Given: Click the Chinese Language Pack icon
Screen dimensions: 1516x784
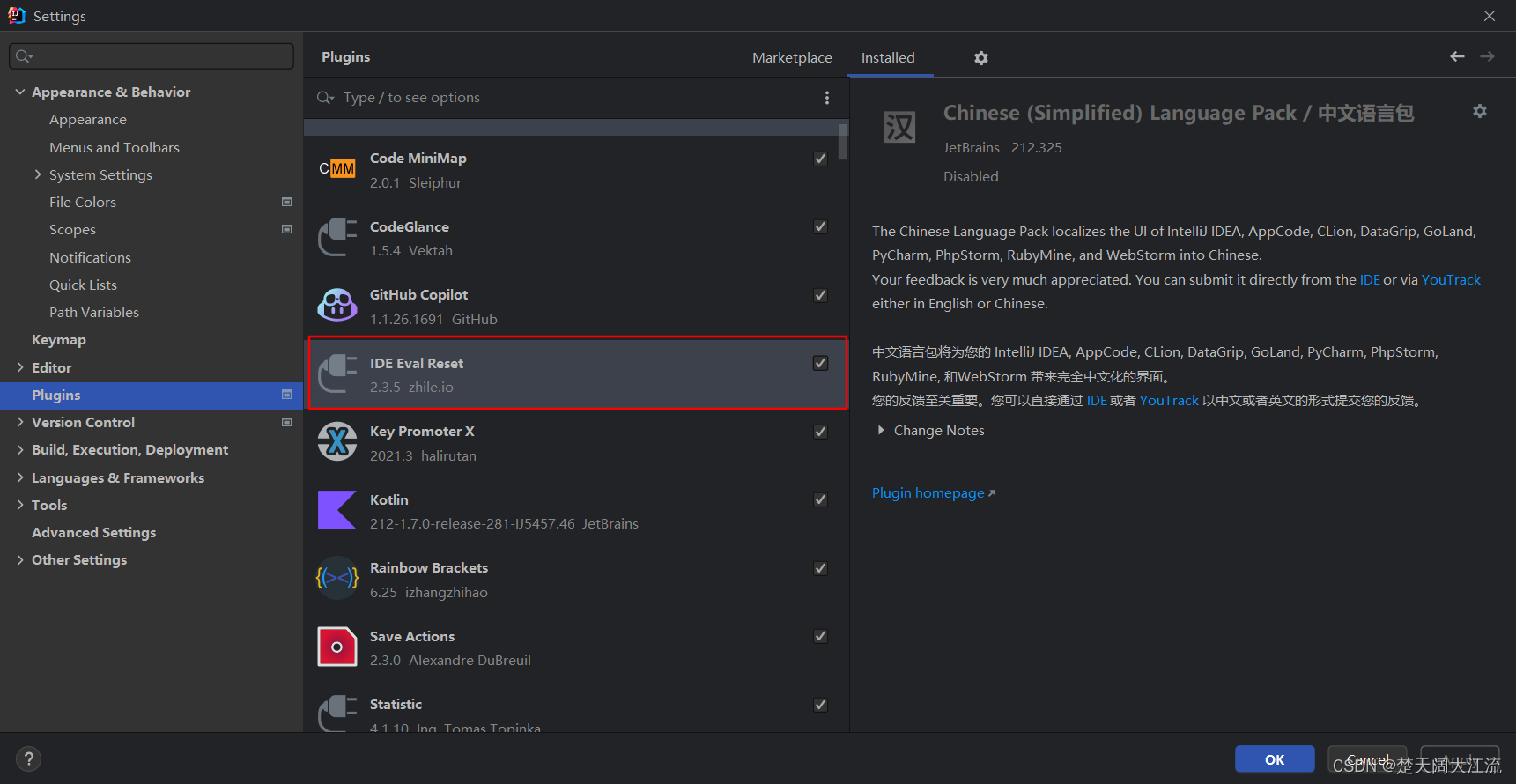Looking at the screenshot, I should (899, 128).
